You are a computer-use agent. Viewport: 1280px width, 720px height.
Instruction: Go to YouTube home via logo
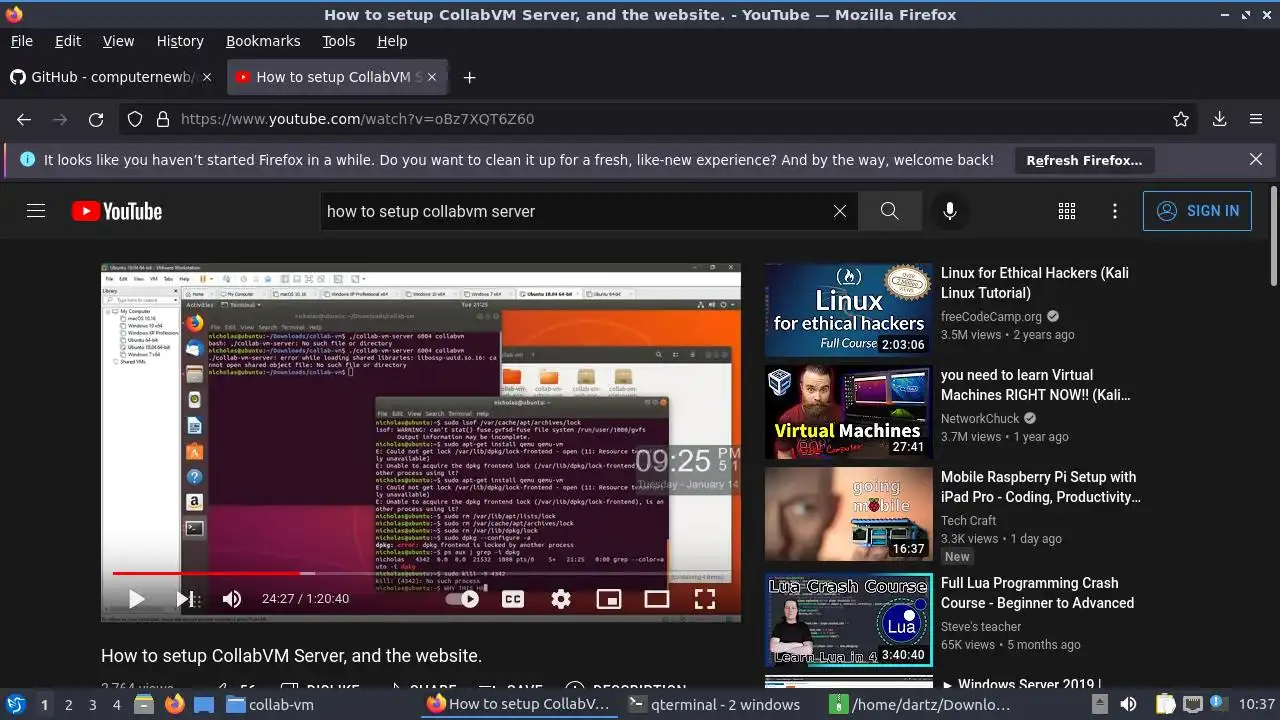click(x=117, y=211)
